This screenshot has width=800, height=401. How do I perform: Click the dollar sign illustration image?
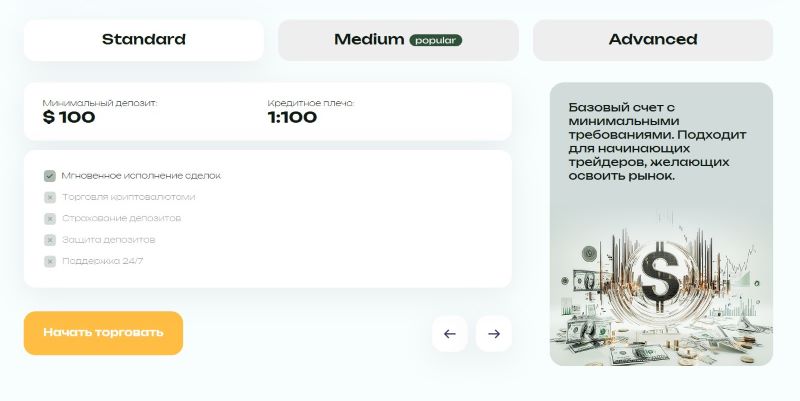[661, 286]
